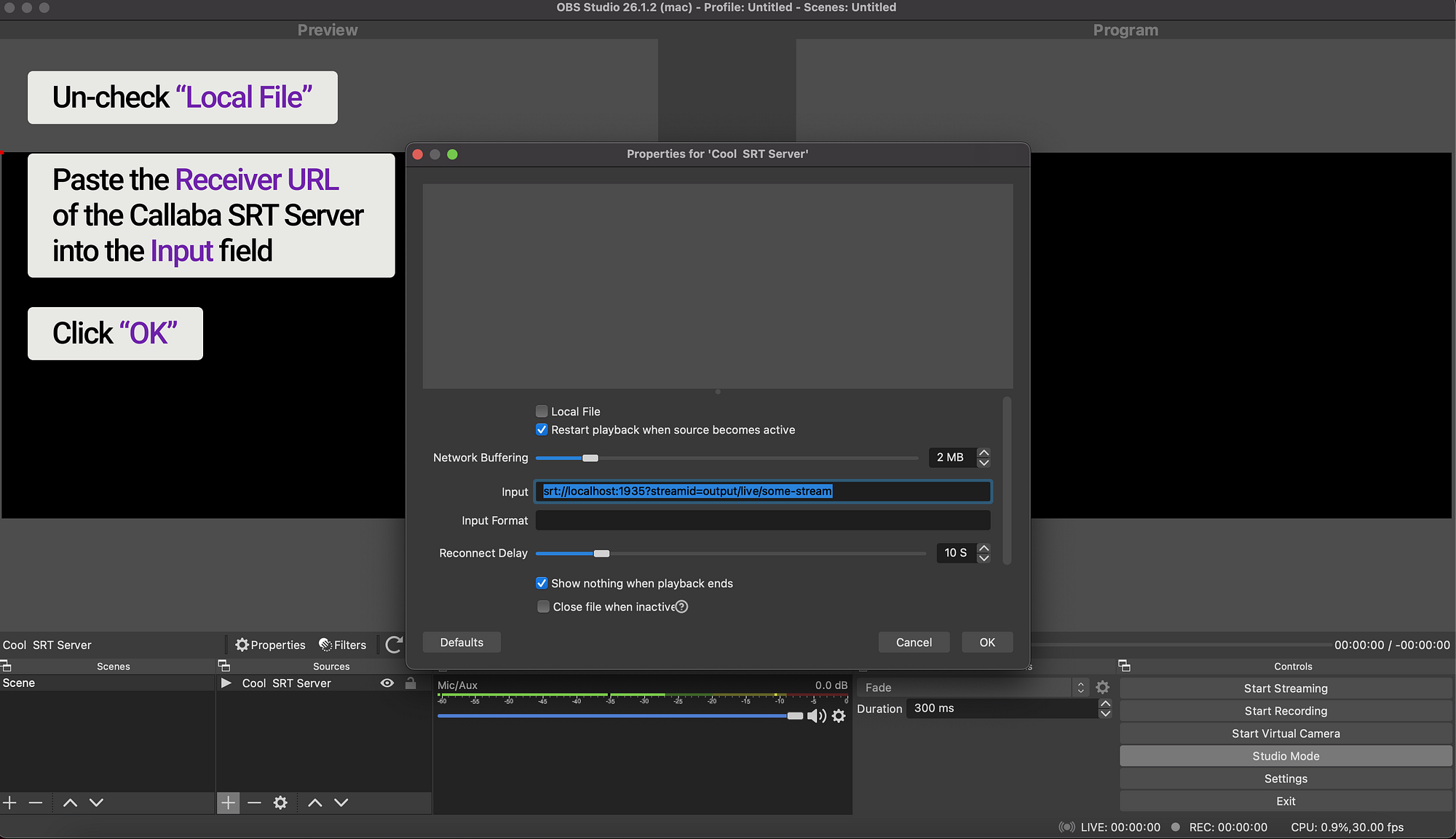Click the Program pane label
This screenshot has height=839, width=1456.
point(1125,30)
